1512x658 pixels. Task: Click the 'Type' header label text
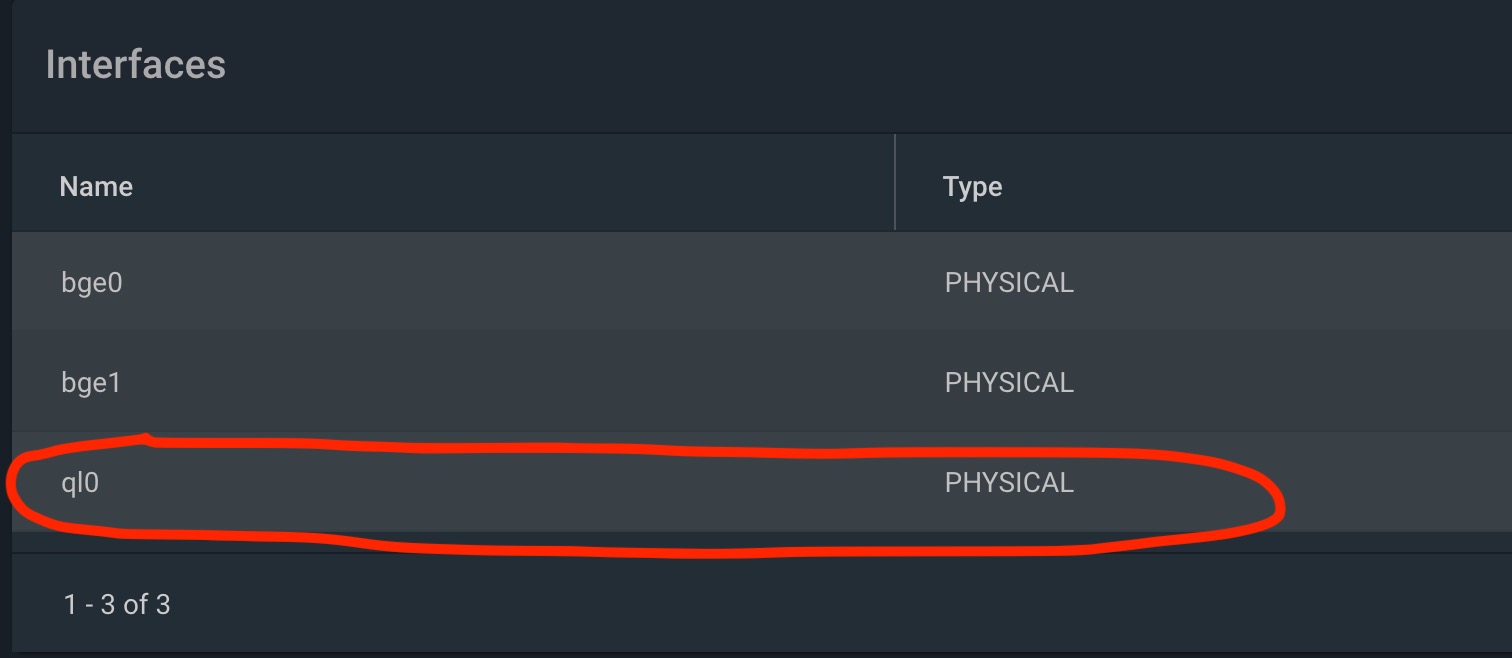tap(972, 186)
